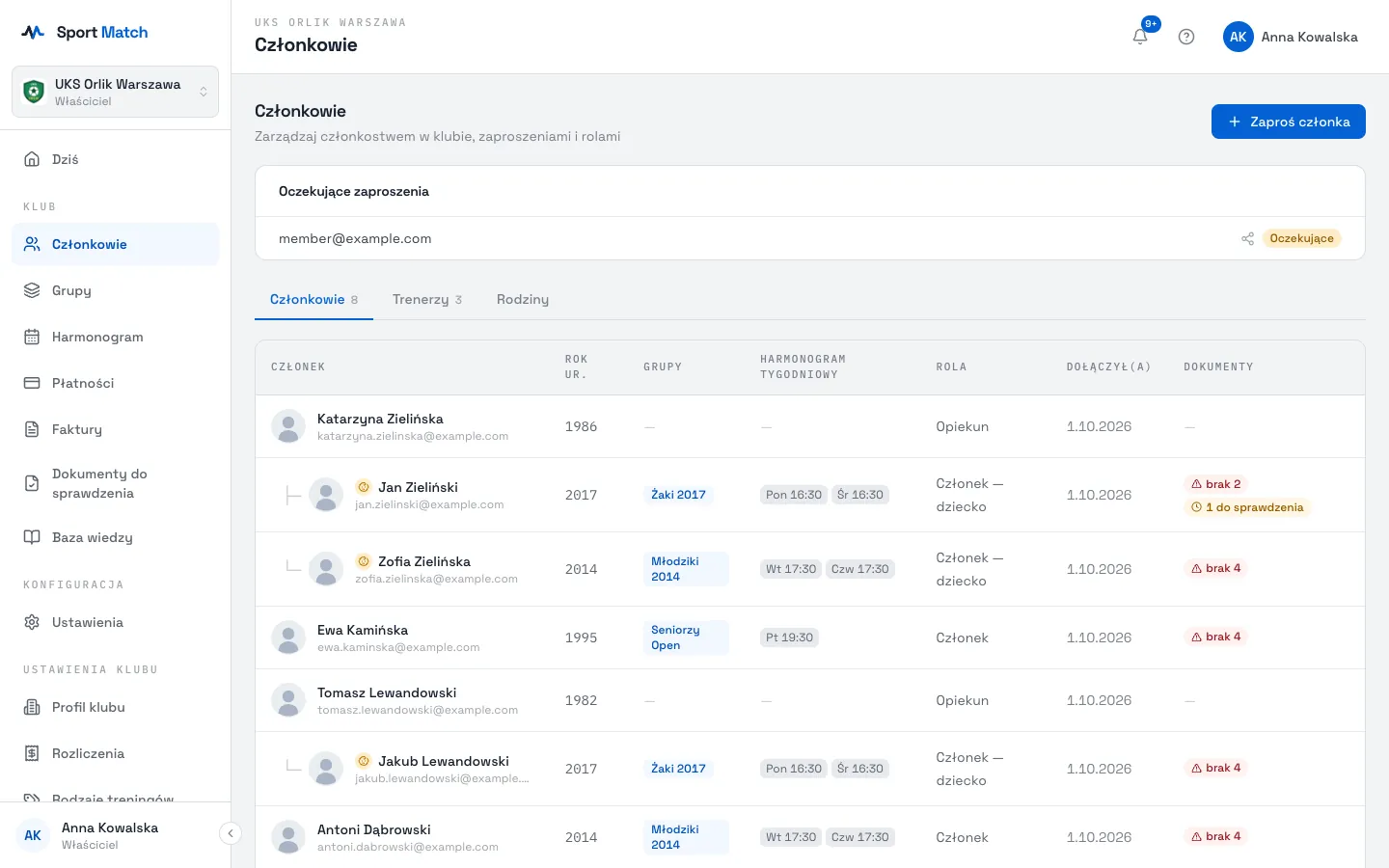This screenshot has height=868, width=1389.
Task: Click Anna Kowalska profile at sidebar bottom
Action: coord(115,835)
